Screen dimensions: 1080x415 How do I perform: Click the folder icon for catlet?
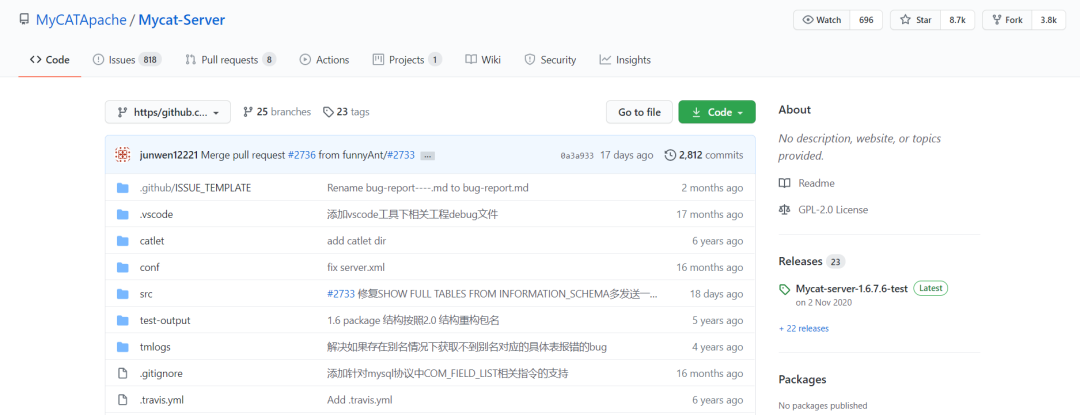click(123, 241)
